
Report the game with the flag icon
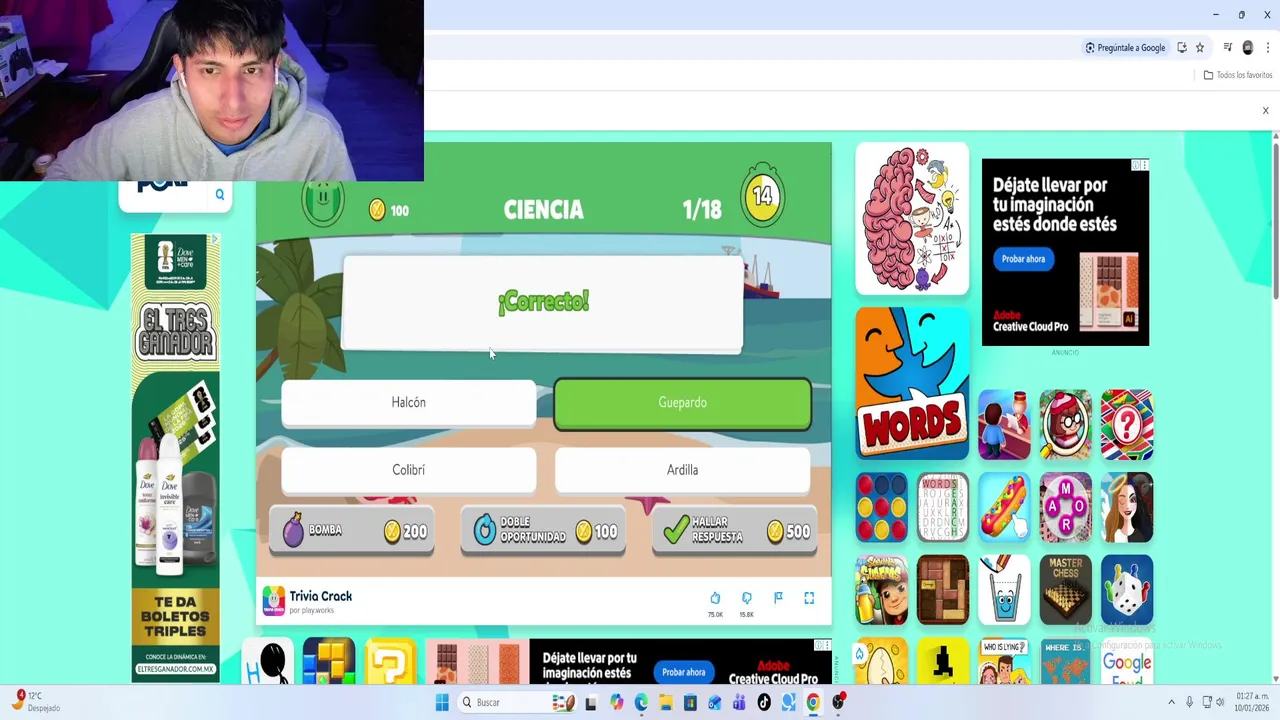pos(778,598)
